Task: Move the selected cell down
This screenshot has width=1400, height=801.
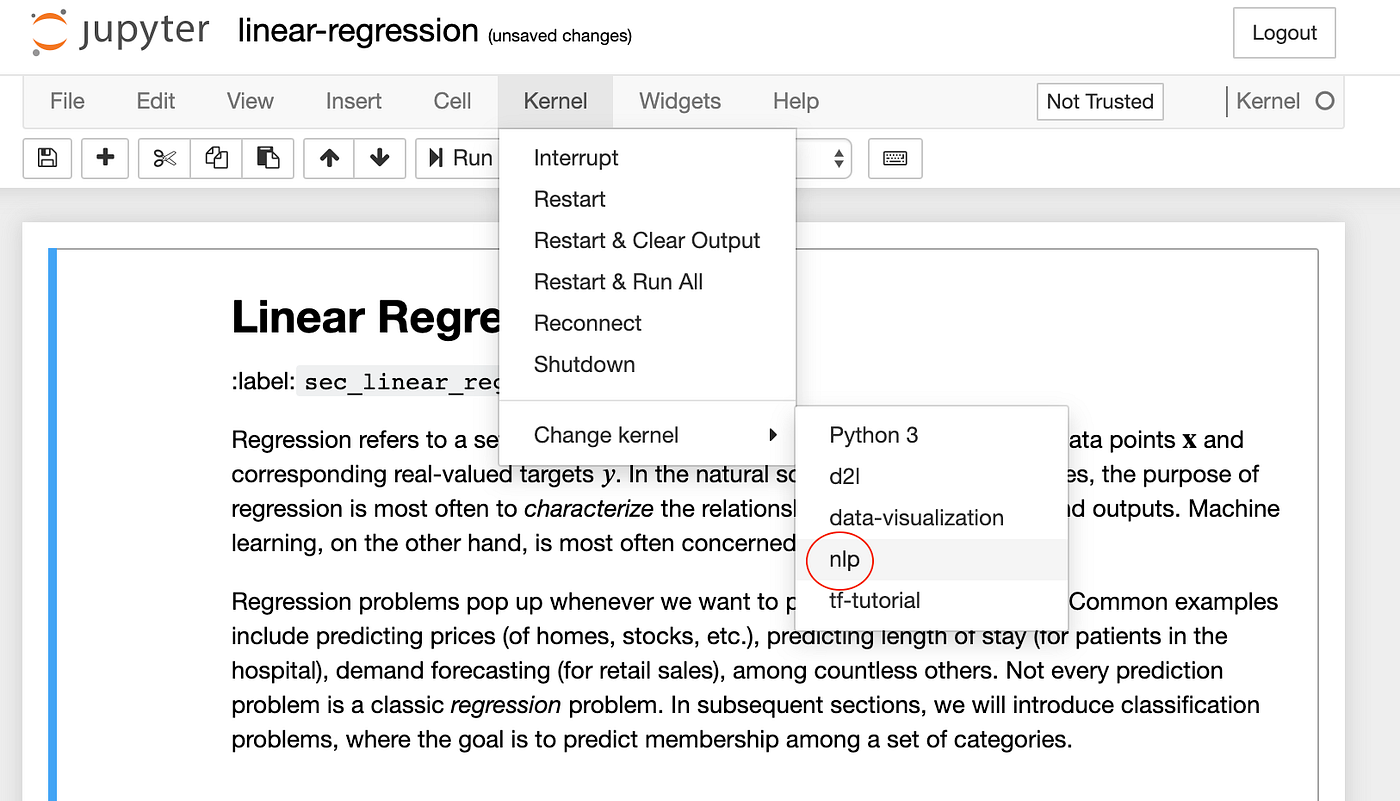Action: [379, 158]
